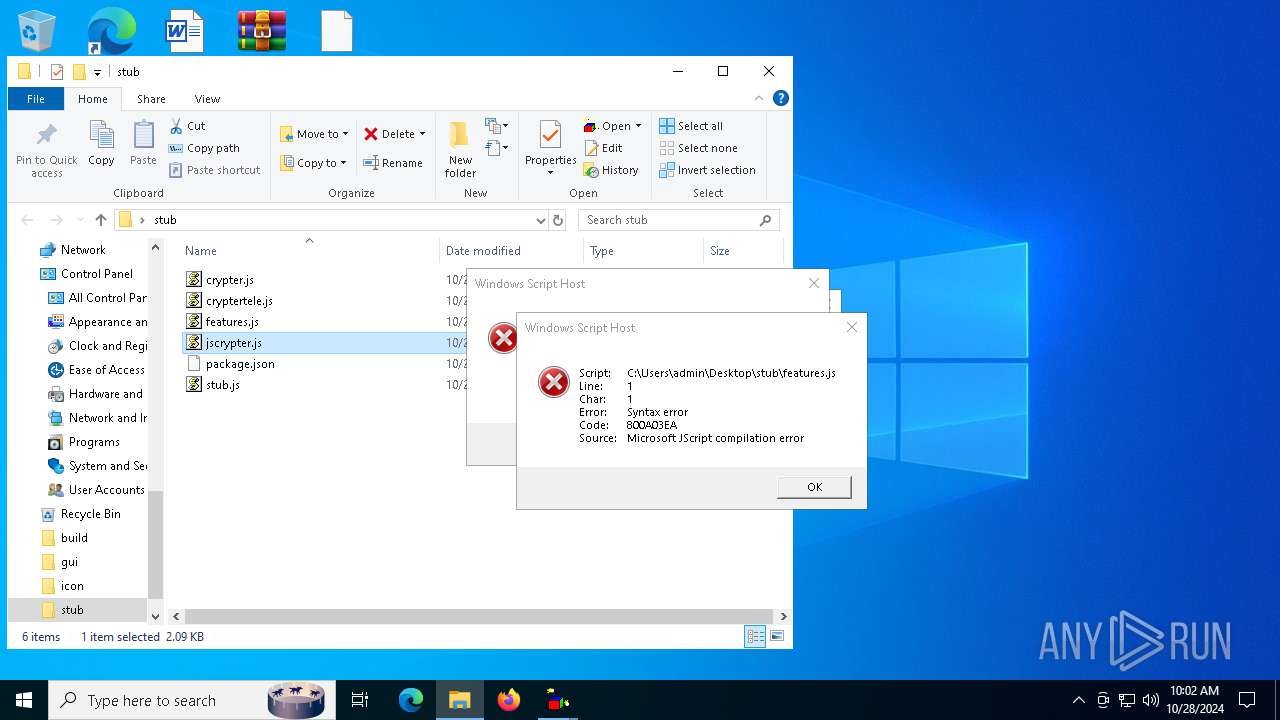1280x720 pixels.
Task: Click the volume icon in system tray
Action: (x=1151, y=700)
